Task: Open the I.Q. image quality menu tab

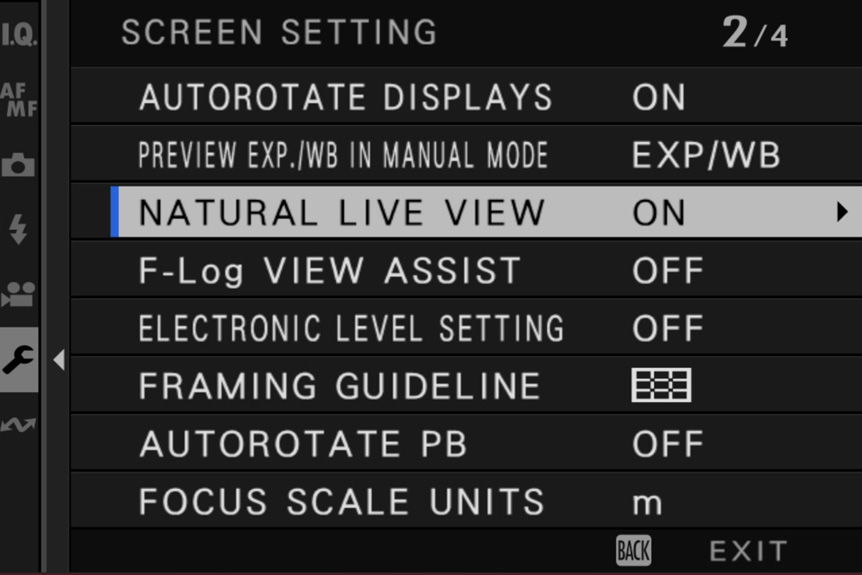Action: coord(19,34)
